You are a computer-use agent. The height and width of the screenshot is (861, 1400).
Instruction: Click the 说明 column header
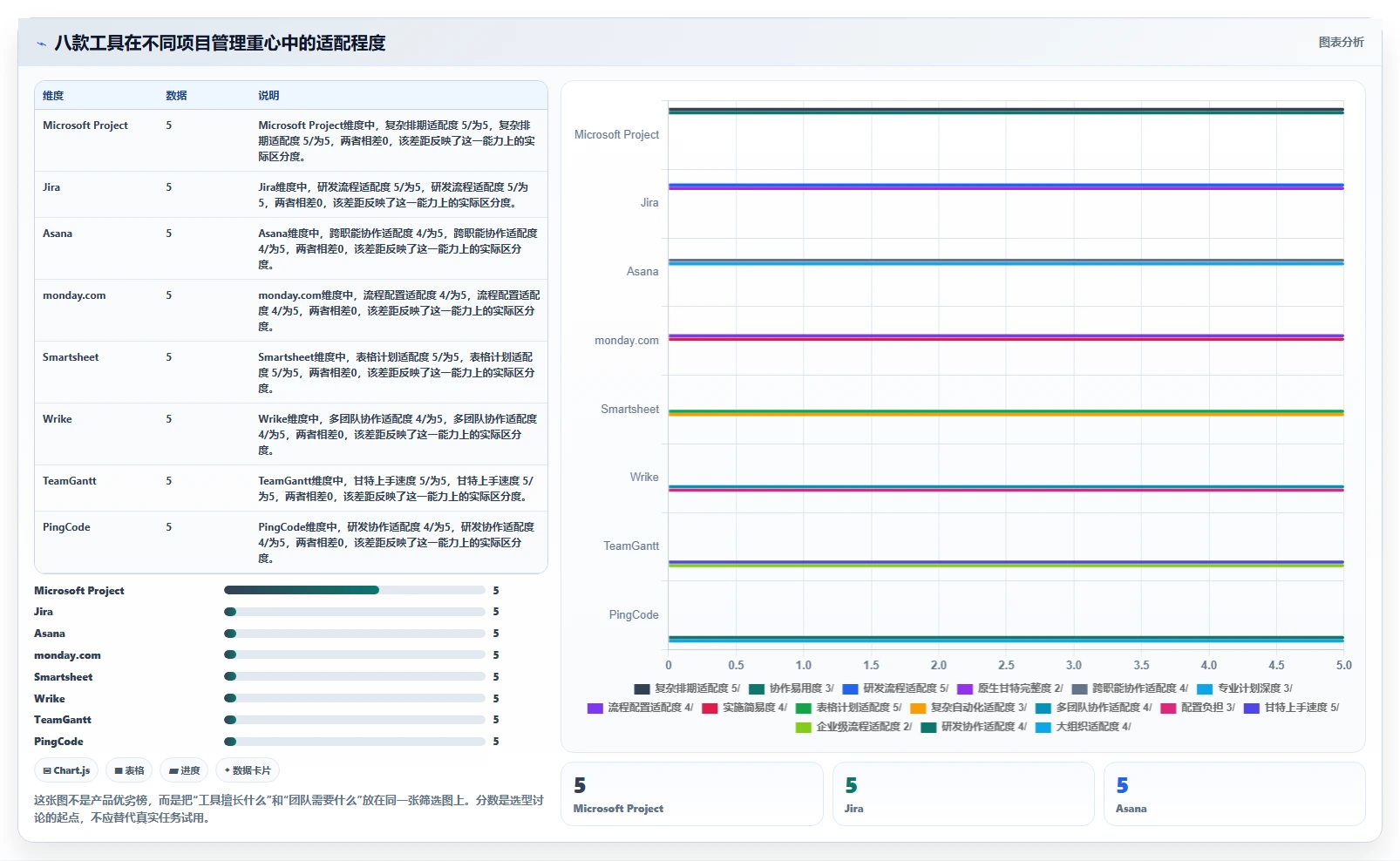point(268,96)
